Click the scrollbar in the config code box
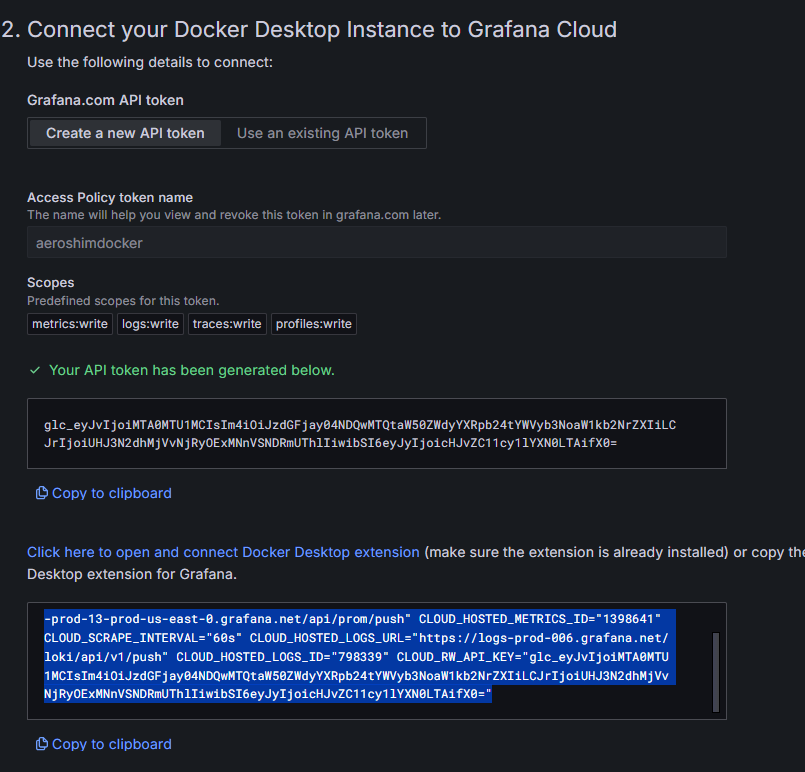 click(716, 672)
